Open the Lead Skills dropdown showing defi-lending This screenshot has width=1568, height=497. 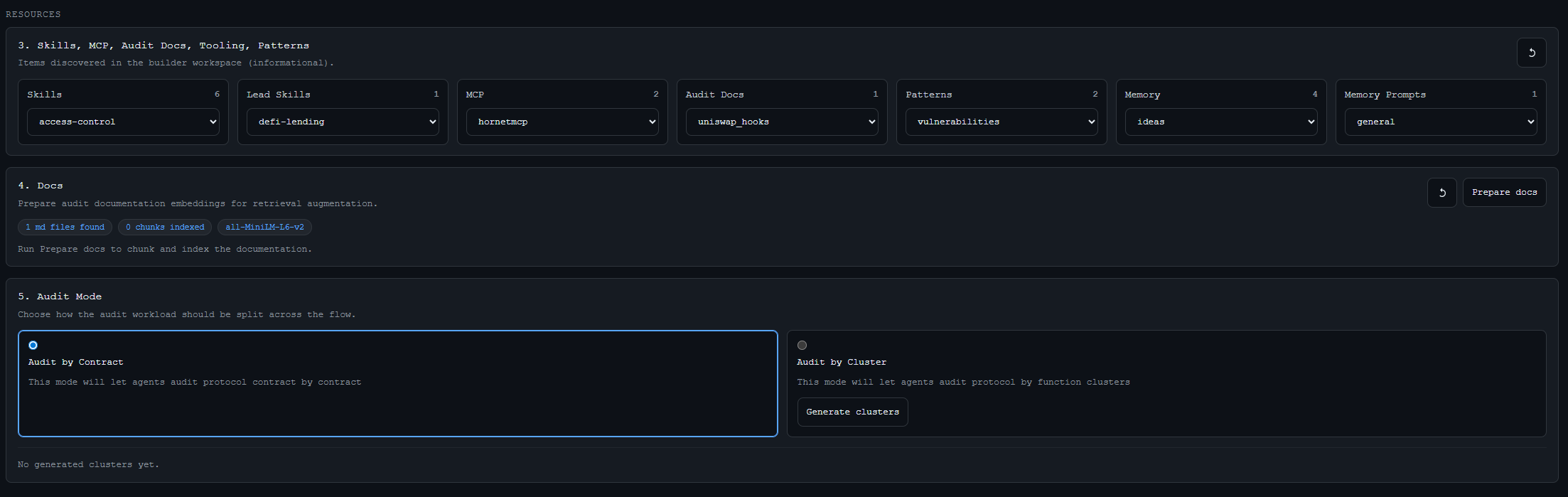[x=343, y=122]
